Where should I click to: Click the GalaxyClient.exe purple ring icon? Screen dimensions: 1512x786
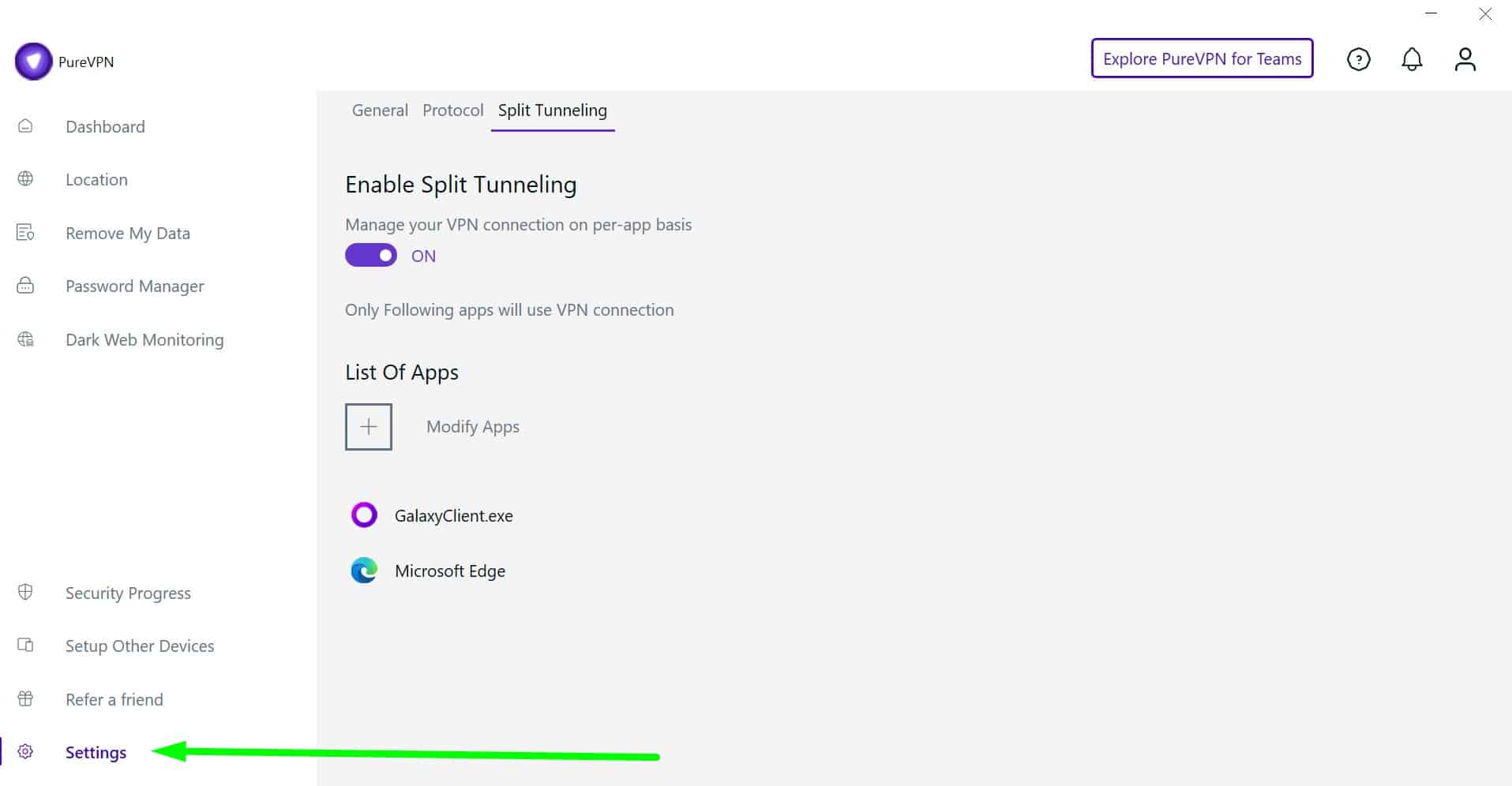click(364, 515)
